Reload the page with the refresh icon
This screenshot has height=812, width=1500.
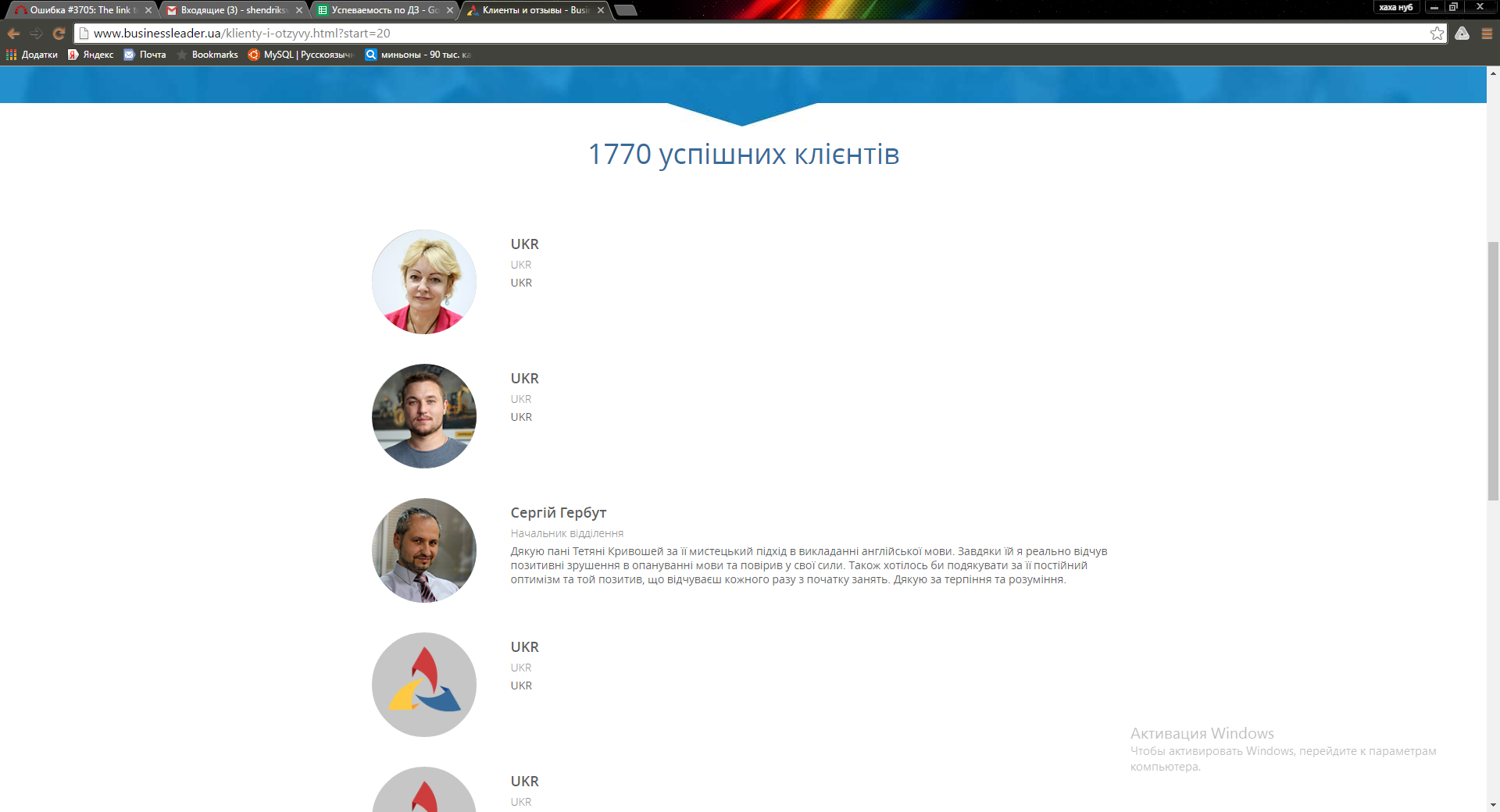pos(59,34)
